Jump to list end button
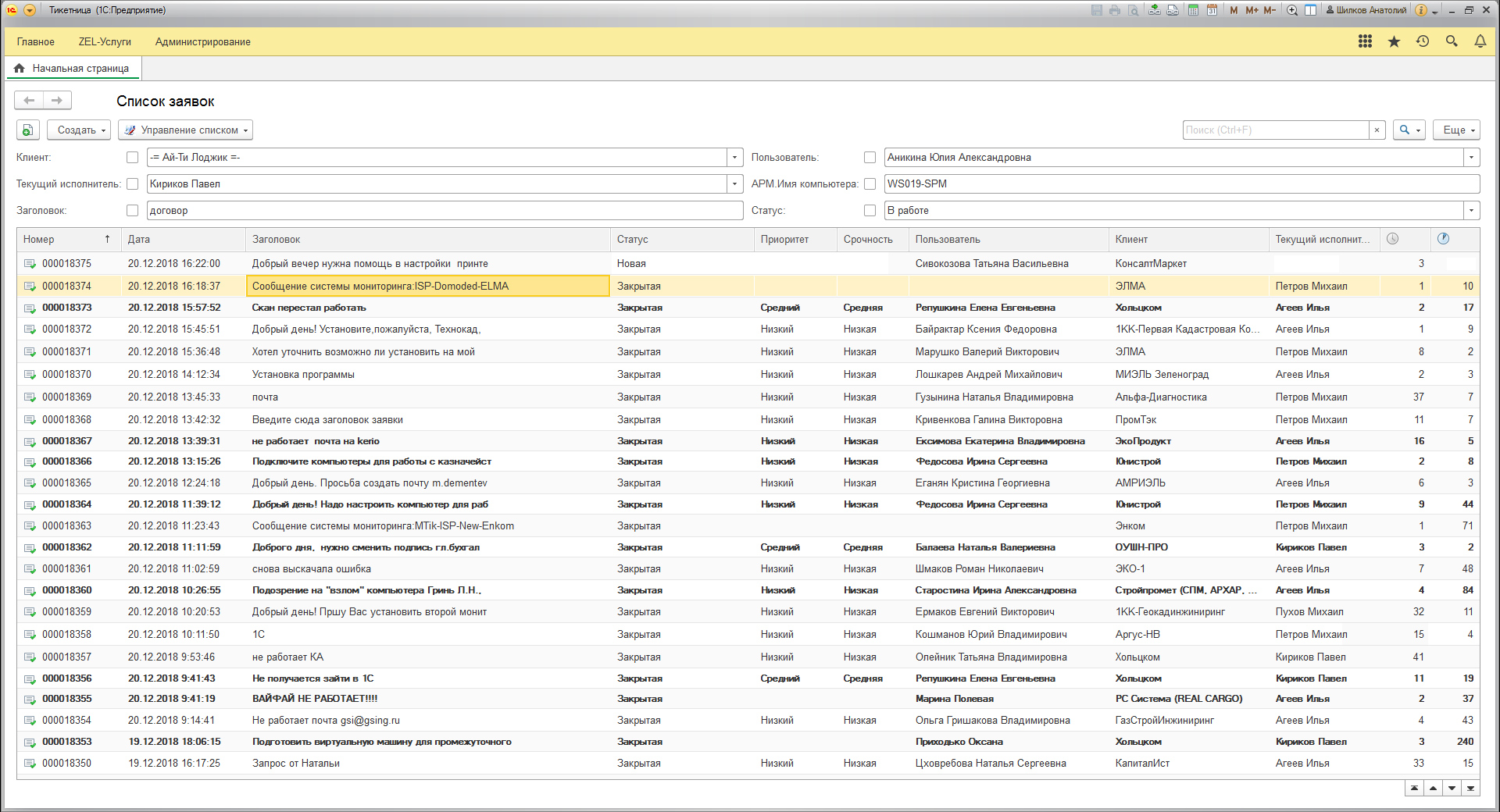Viewport: 1500px width, 812px height. click(1470, 789)
